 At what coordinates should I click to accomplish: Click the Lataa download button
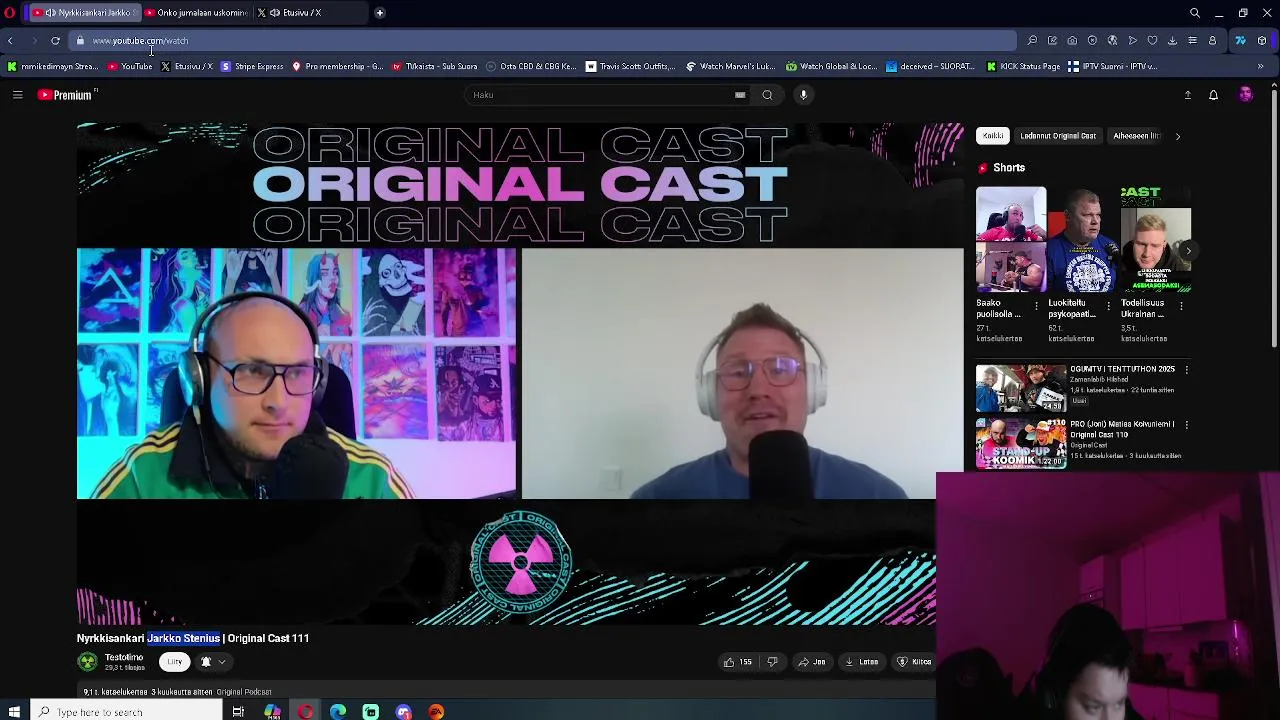click(x=862, y=662)
